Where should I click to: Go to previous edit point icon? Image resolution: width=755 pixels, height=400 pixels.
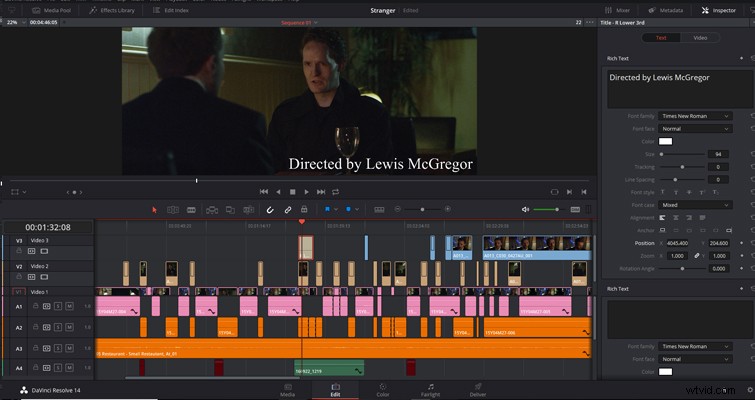click(x=584, y=192)
